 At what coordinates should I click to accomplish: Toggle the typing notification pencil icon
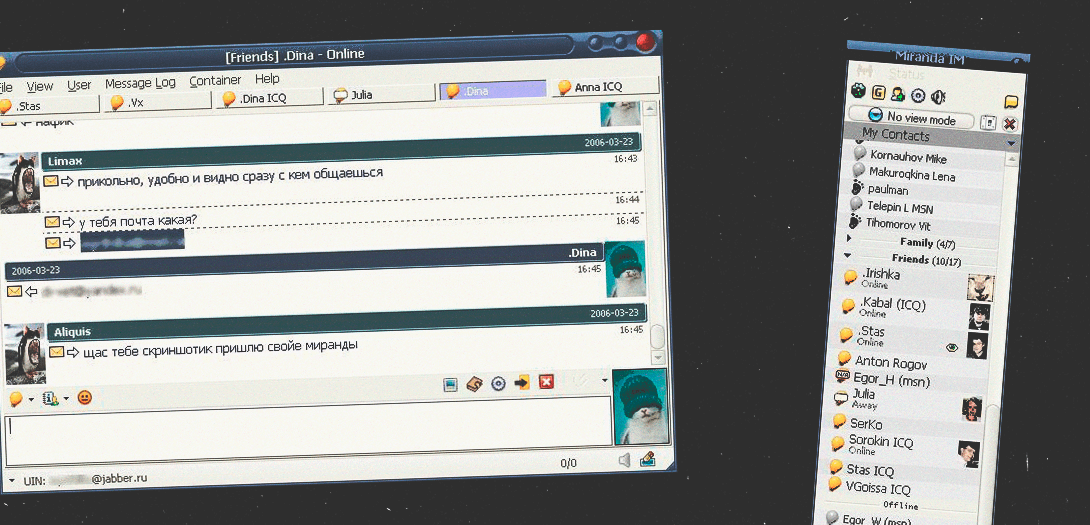(x=648, y=459)
